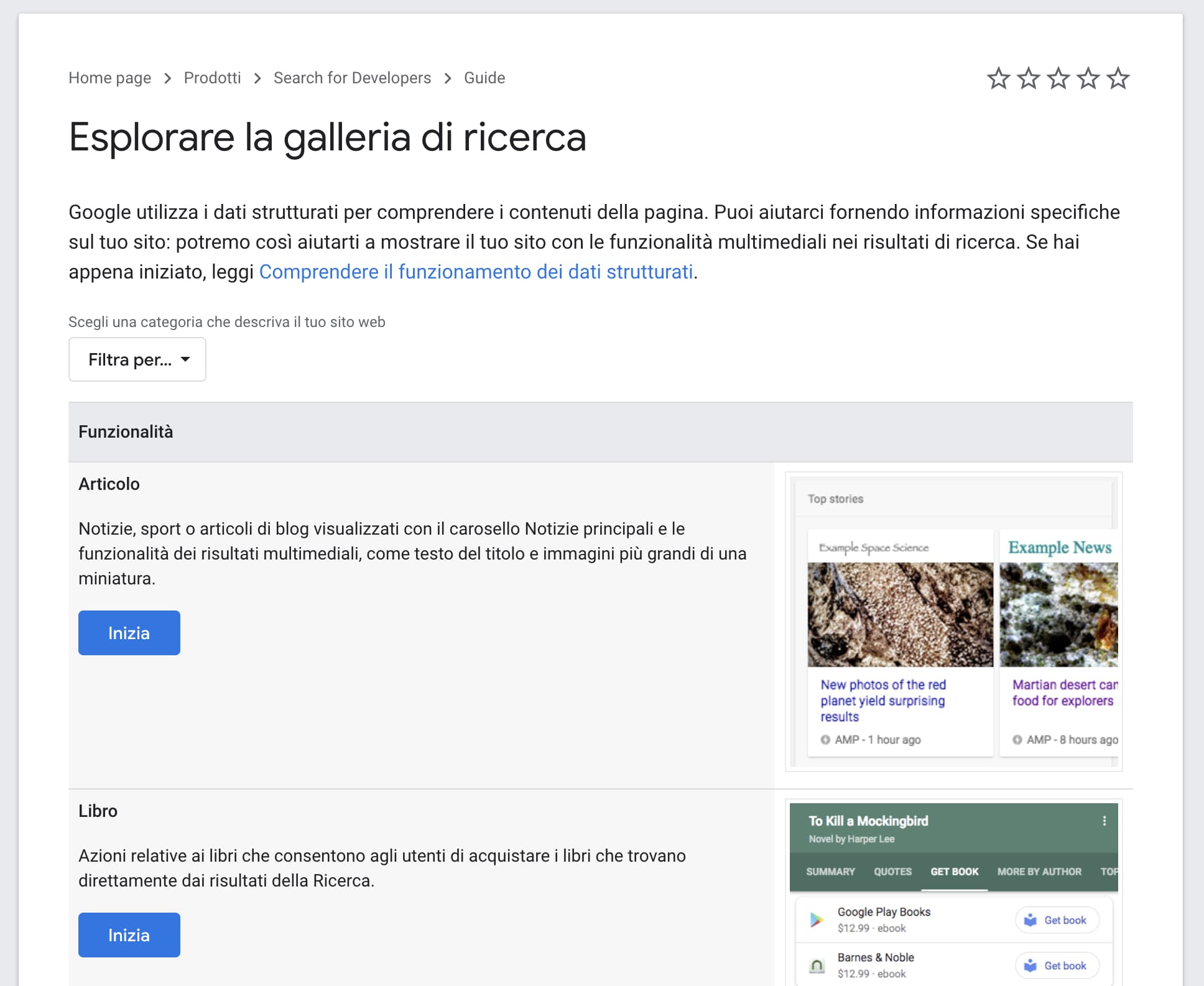Click Inizia button under Articolo
The height and width of the screenshot is (986, 1204).
point(129,633)
